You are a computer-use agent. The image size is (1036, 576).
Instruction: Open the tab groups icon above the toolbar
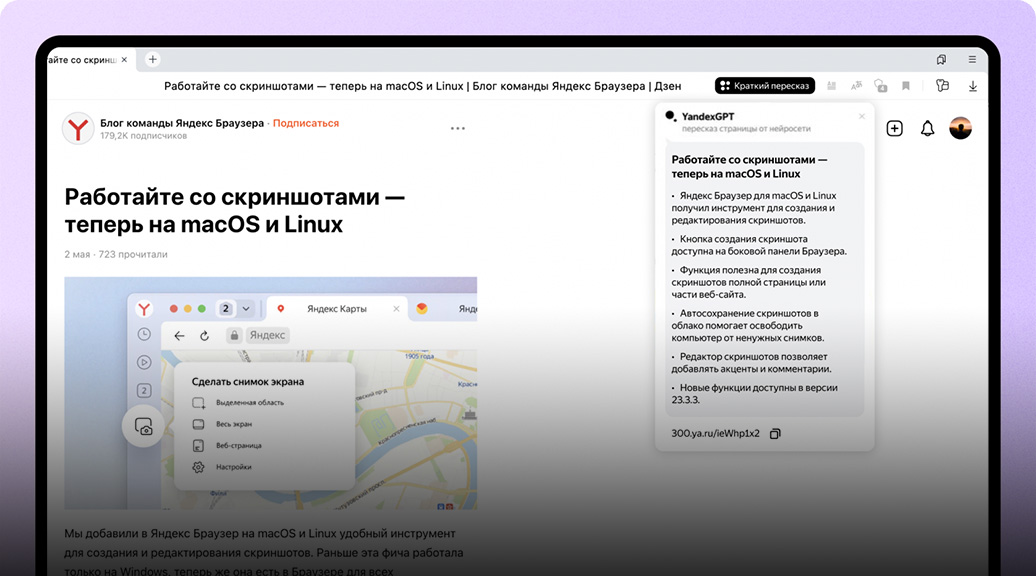pyautogui.click(x=941, y=60)
